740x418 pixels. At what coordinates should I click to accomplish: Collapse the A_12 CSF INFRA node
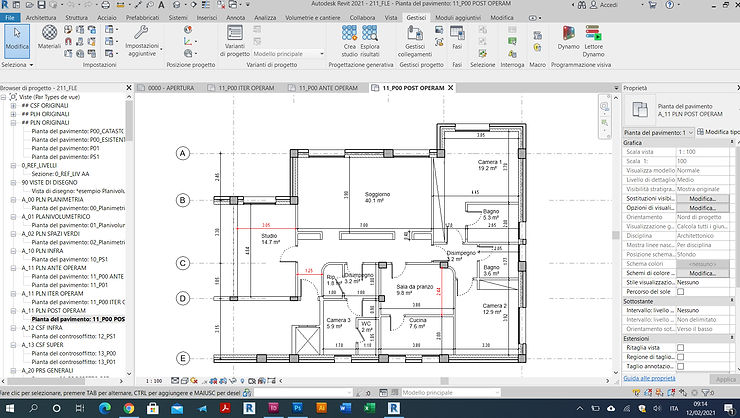(x=13, y=328)
